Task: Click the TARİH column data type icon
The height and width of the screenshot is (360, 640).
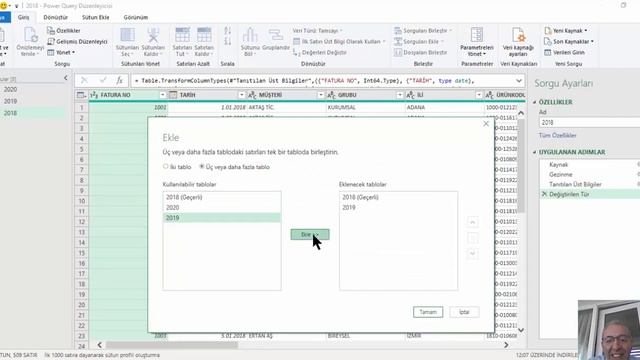Action: [173, 95]
